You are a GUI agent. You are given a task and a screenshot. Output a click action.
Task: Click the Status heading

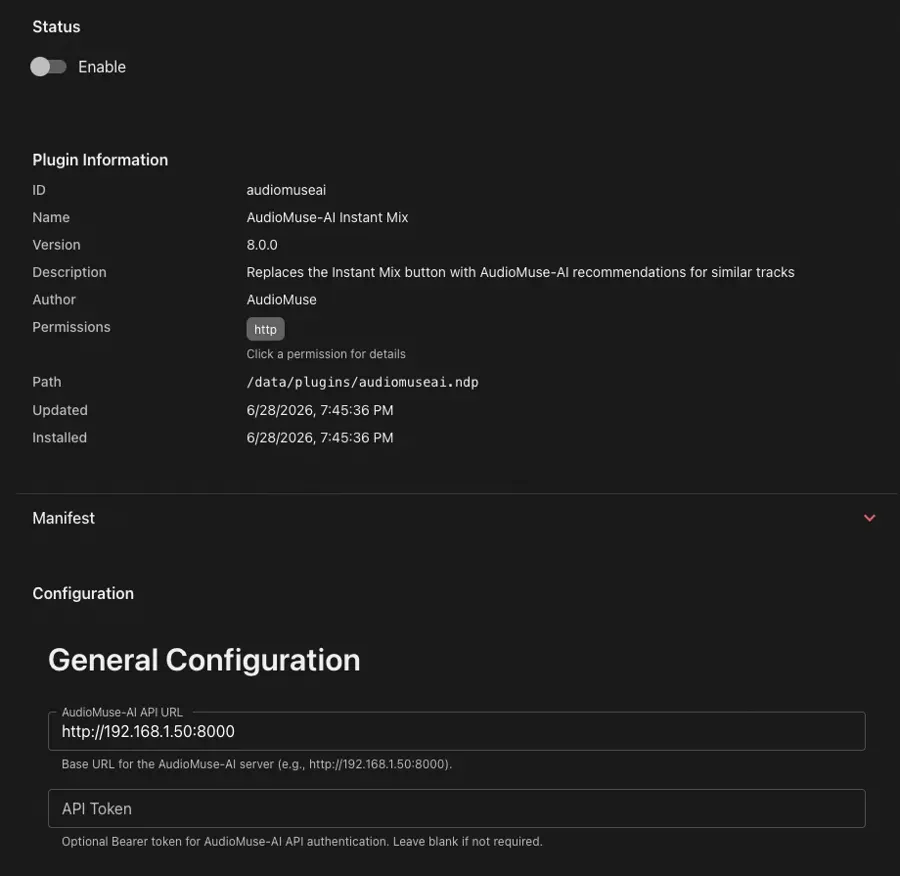pyautogui.click(x=56, y=27)
